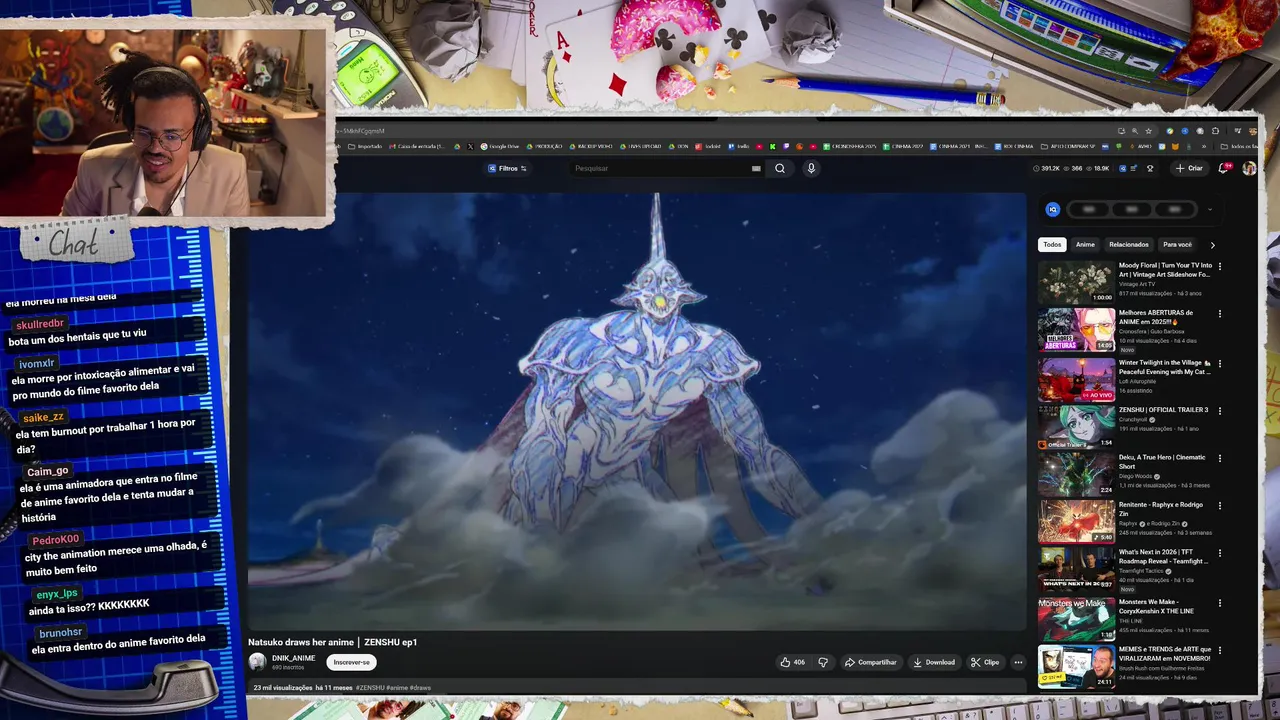
Task: Open options menu for Monsters We Make
Action: pos(1220,603)
